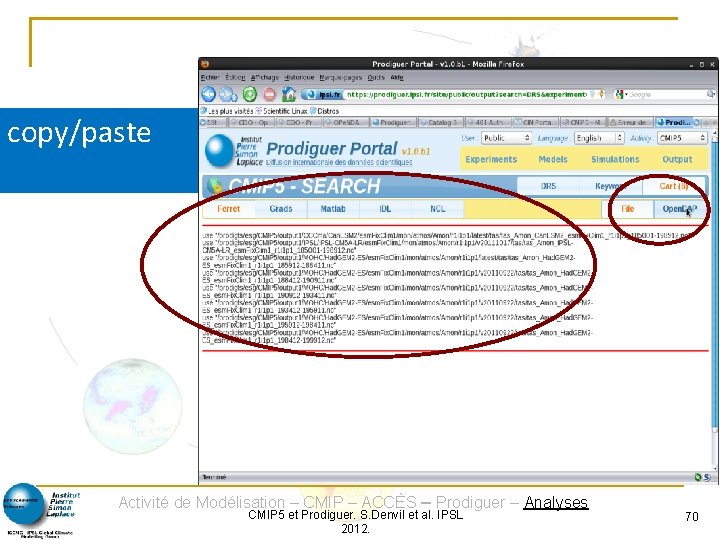Open 'Les plus visités' bookmark
This screenshot has height=540, width=720.
click(x=227, y=111)
